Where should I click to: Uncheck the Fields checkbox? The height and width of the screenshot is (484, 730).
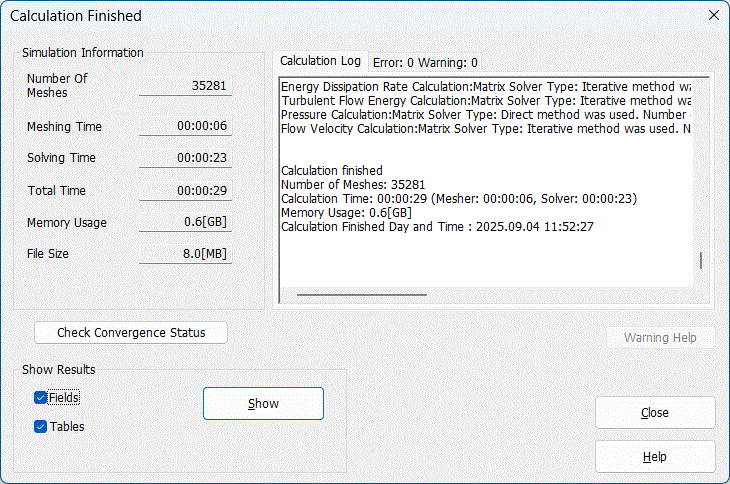coord(41,397)
